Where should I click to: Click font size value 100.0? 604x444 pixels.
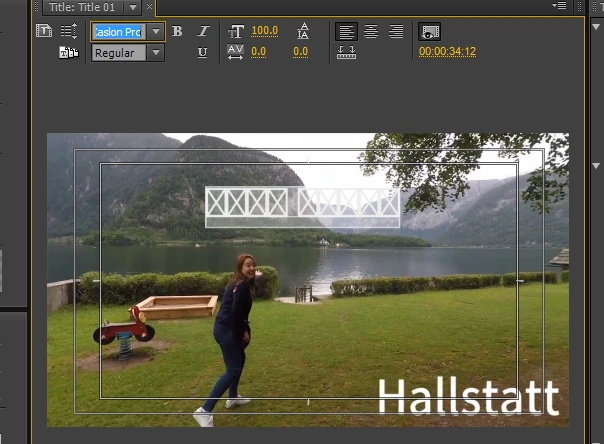pos(265,31)
